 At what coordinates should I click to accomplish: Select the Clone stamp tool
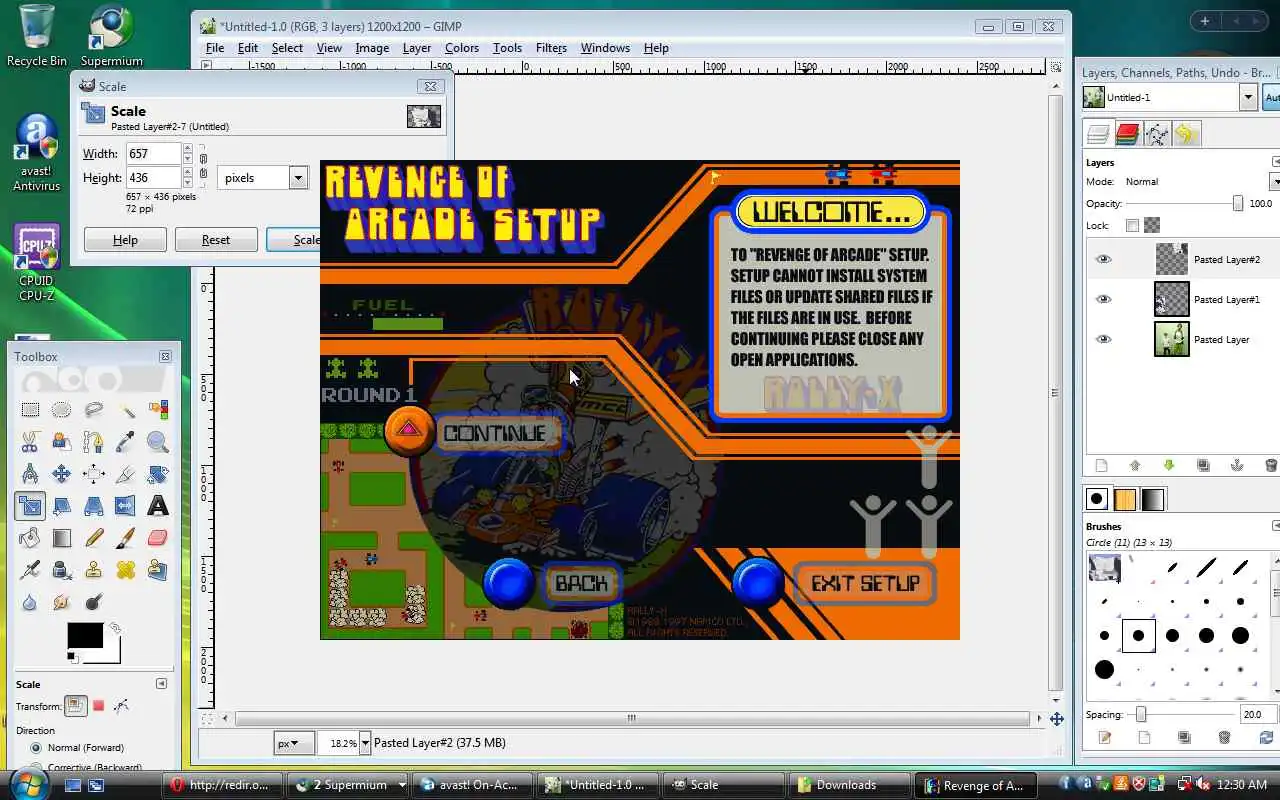pos(94,570)
